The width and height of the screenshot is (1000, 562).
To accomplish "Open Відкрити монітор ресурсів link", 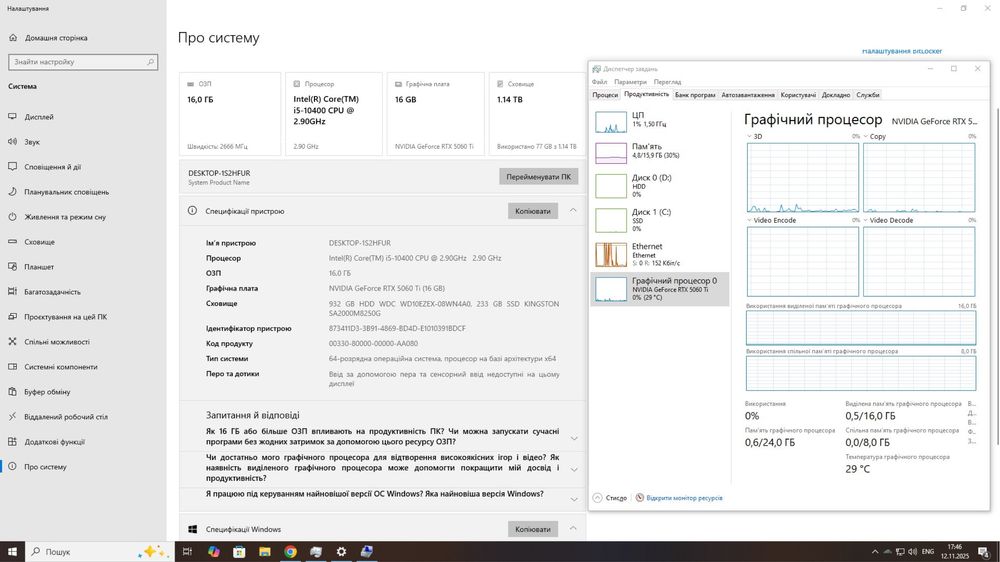I will pos(684,498).
